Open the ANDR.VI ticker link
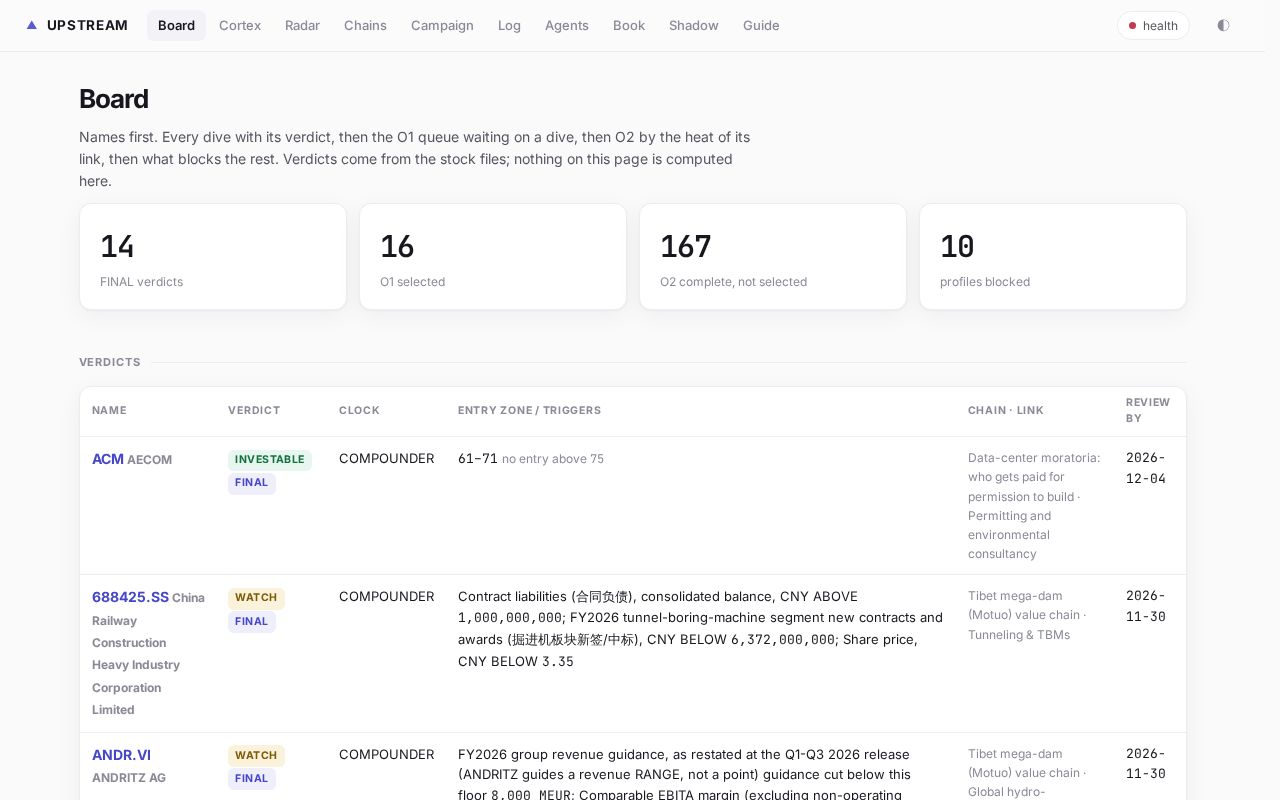Screen dimensions: 1280x800 pyautogui.click(x=121, y=755)
